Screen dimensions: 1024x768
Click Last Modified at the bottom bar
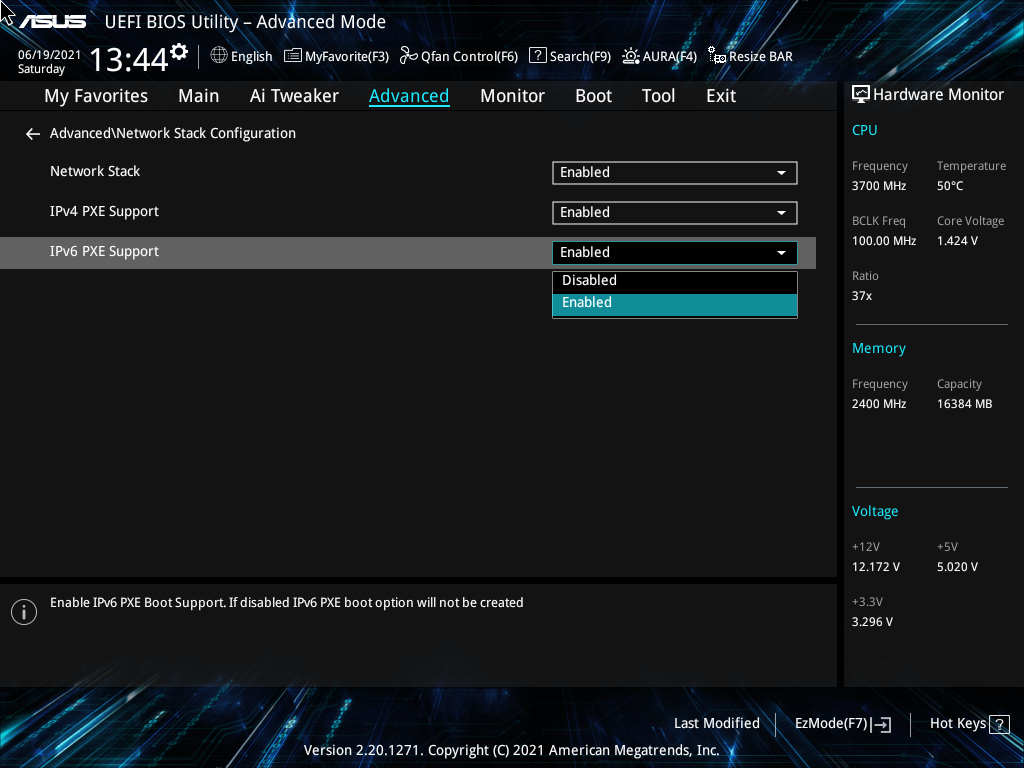pyautogui.click(x=717, y=723)
